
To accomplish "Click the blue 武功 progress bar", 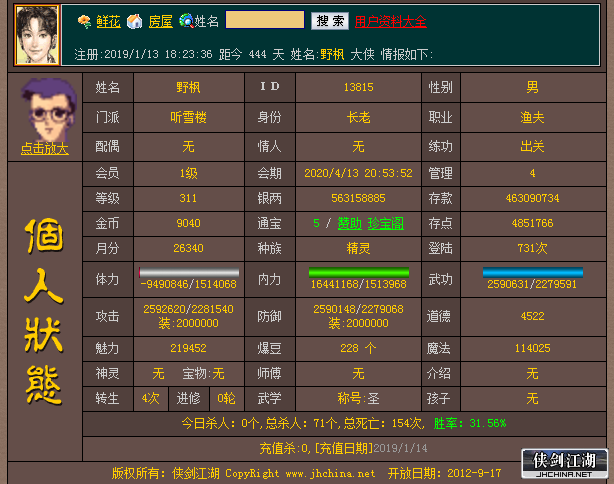I will click(x=533, y=273).
